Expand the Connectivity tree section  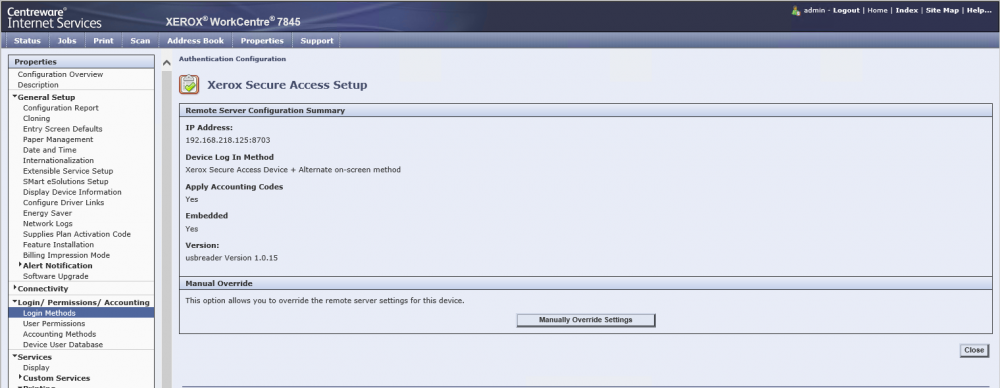coord(15,288)
